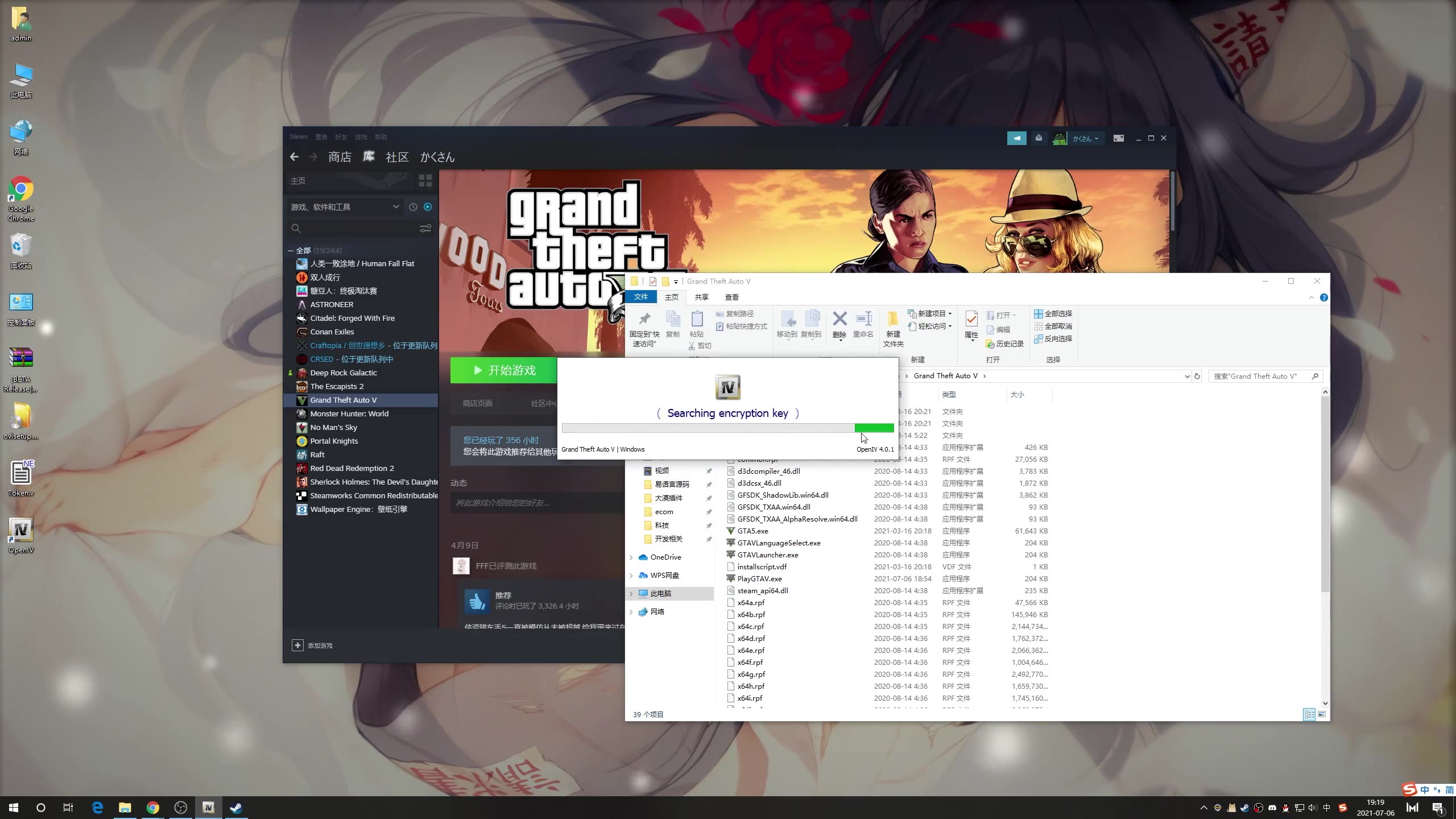1456x819 pixels.
Task: Click the GTAVLauncher.exe application icon
Action: (730, 554)
